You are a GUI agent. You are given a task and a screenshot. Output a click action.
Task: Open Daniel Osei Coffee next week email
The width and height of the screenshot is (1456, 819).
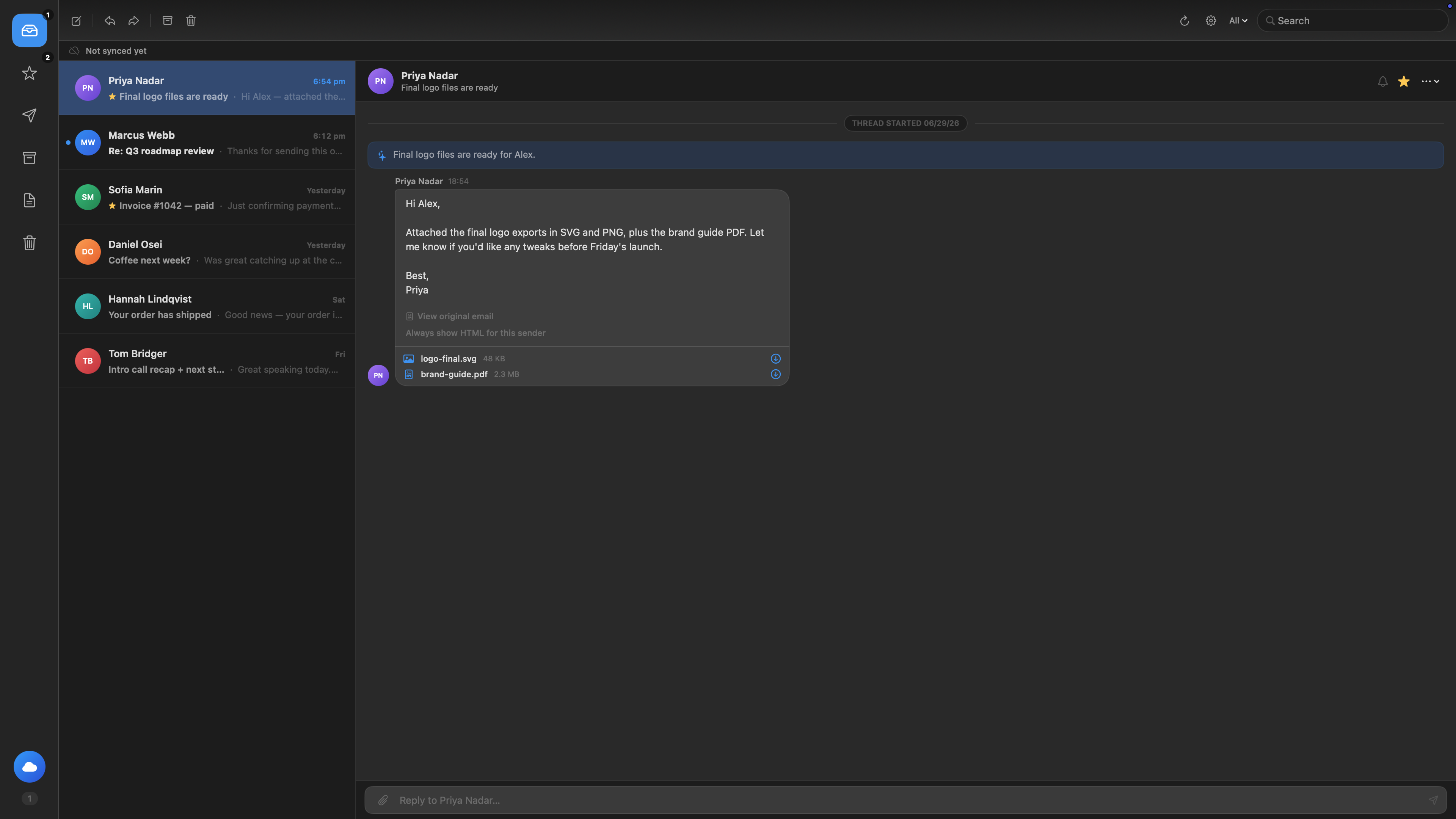coord(207,251)
